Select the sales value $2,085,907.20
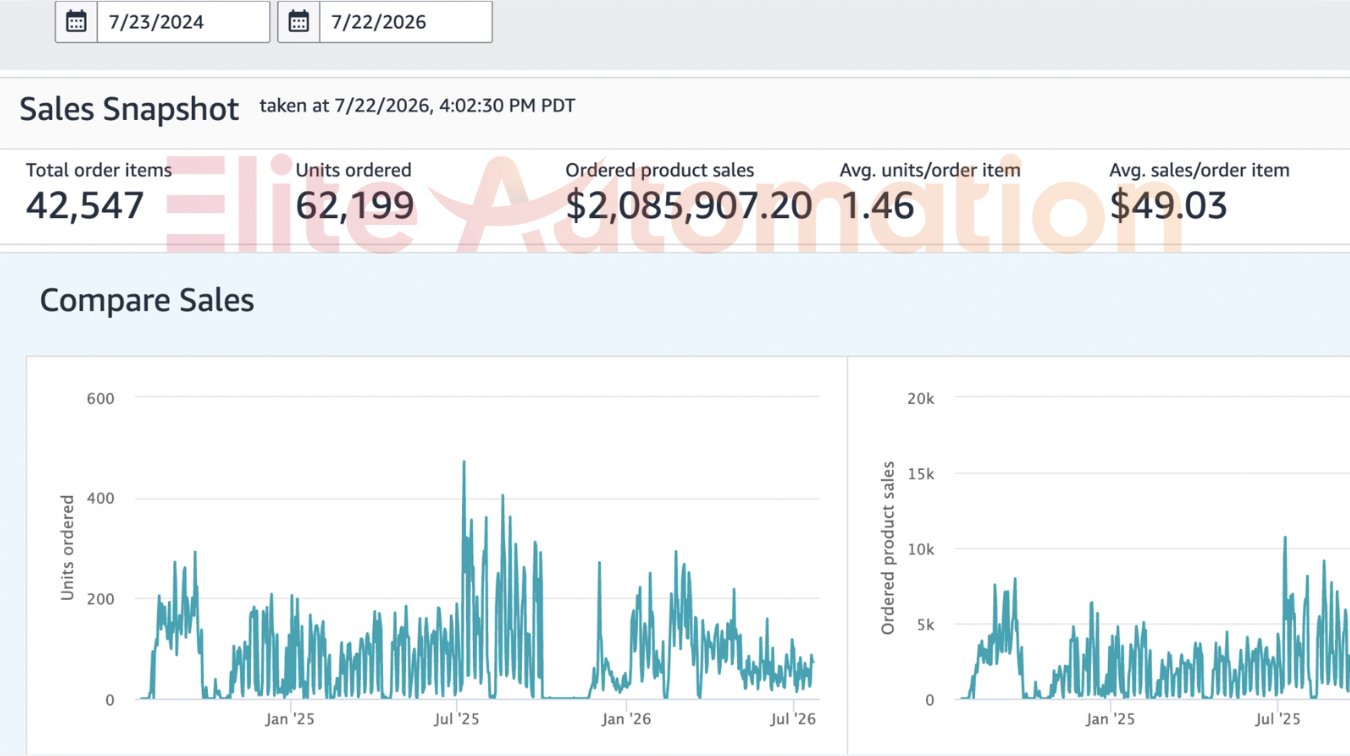 click(x=689, y=206)
